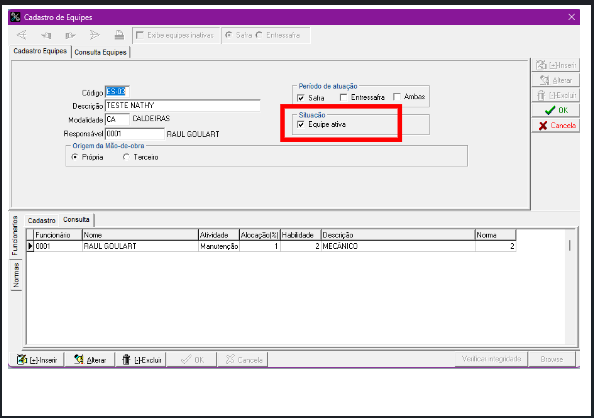The height and width of the screenshot is (418, 594).
Task: Click the Responsável field 0001
Action: pyautogui.click(x=134, y=133)
